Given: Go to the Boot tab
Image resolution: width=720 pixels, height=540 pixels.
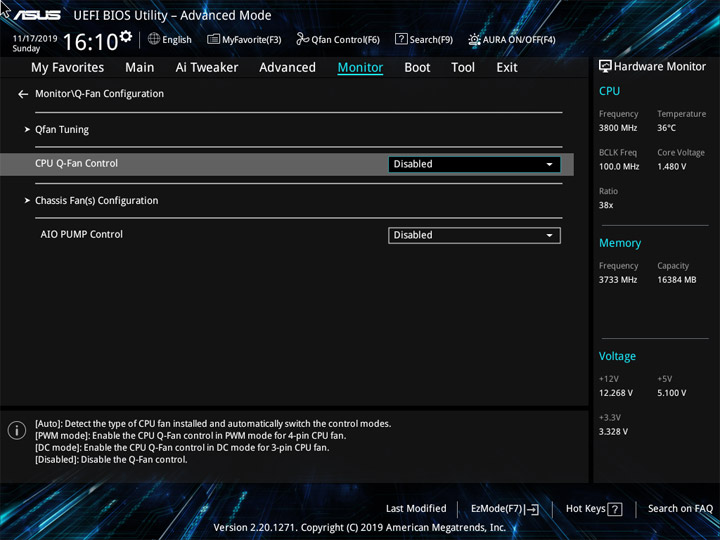Looking at the screenshot, I should [x=417, y=68].
